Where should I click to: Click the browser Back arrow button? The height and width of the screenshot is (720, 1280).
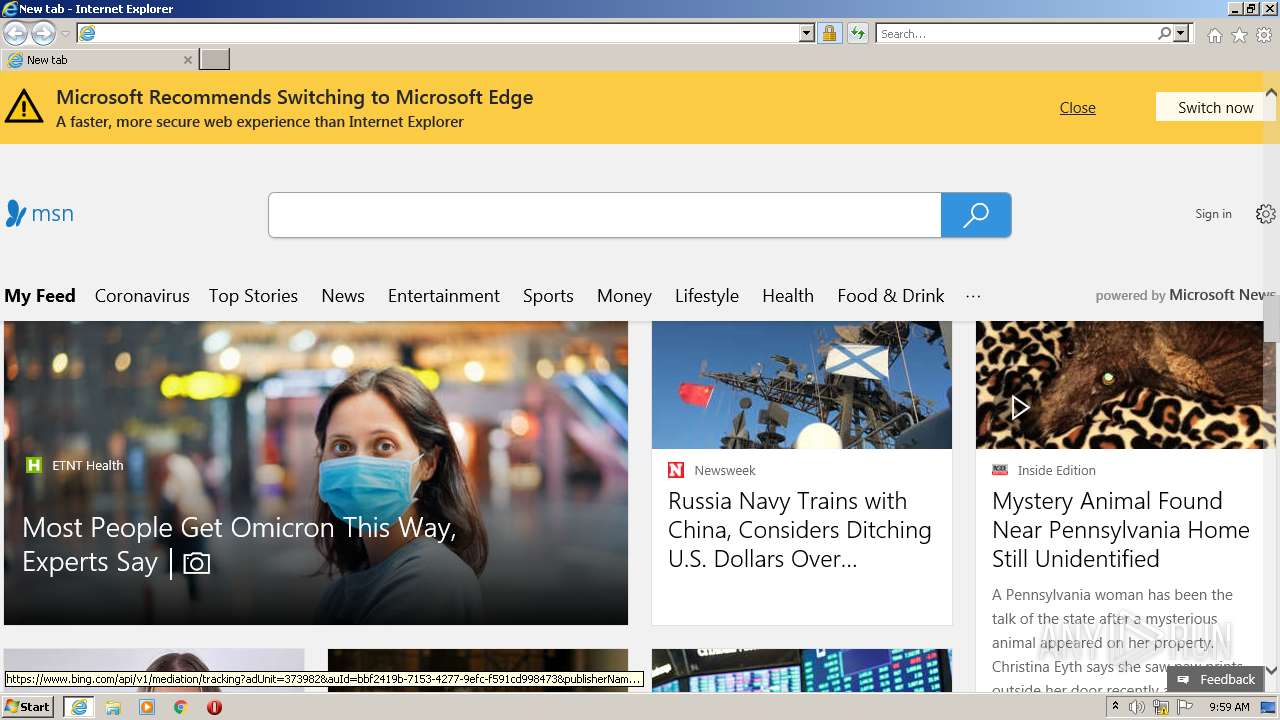(15, 34)
